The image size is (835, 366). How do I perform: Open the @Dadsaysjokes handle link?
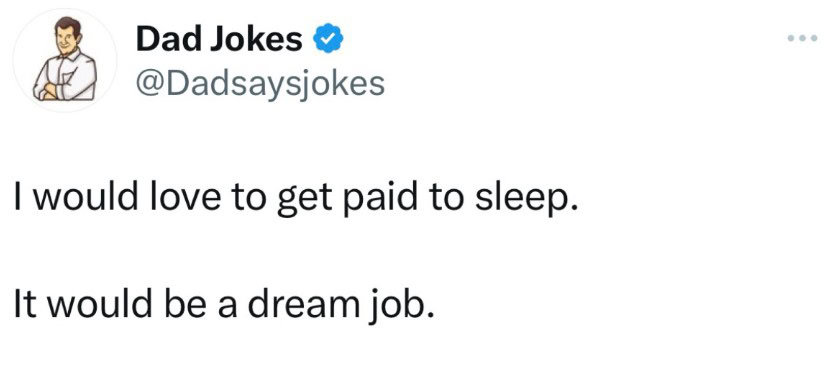pyautogui.click(x=260, y=84)
